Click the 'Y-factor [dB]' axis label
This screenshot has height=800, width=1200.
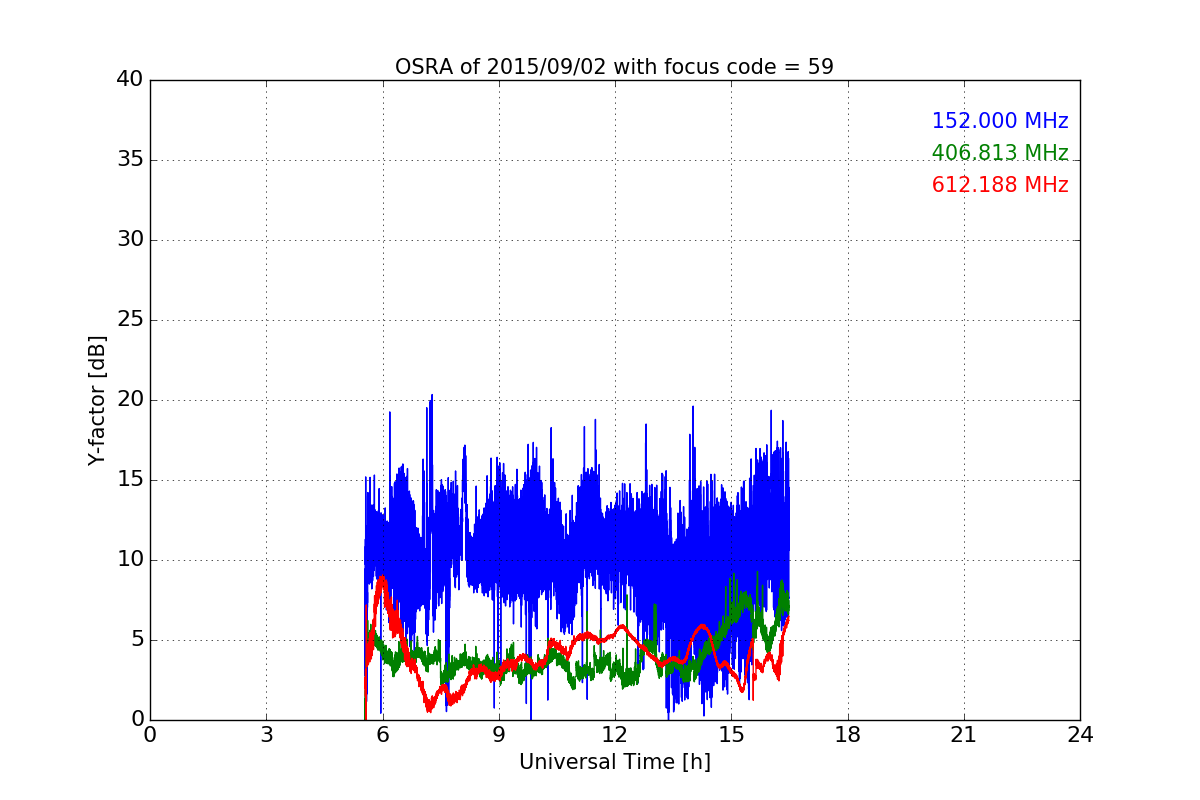97,400
